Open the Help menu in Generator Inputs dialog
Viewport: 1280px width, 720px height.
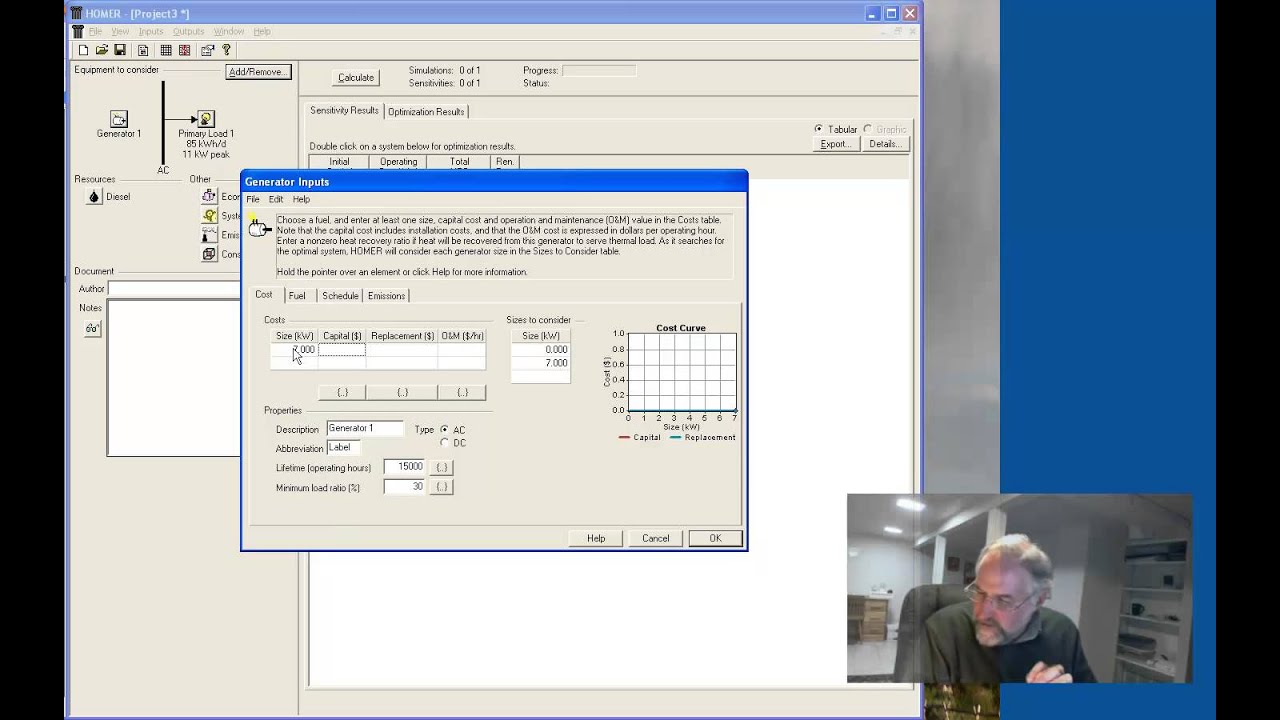[x=301, y=199]
